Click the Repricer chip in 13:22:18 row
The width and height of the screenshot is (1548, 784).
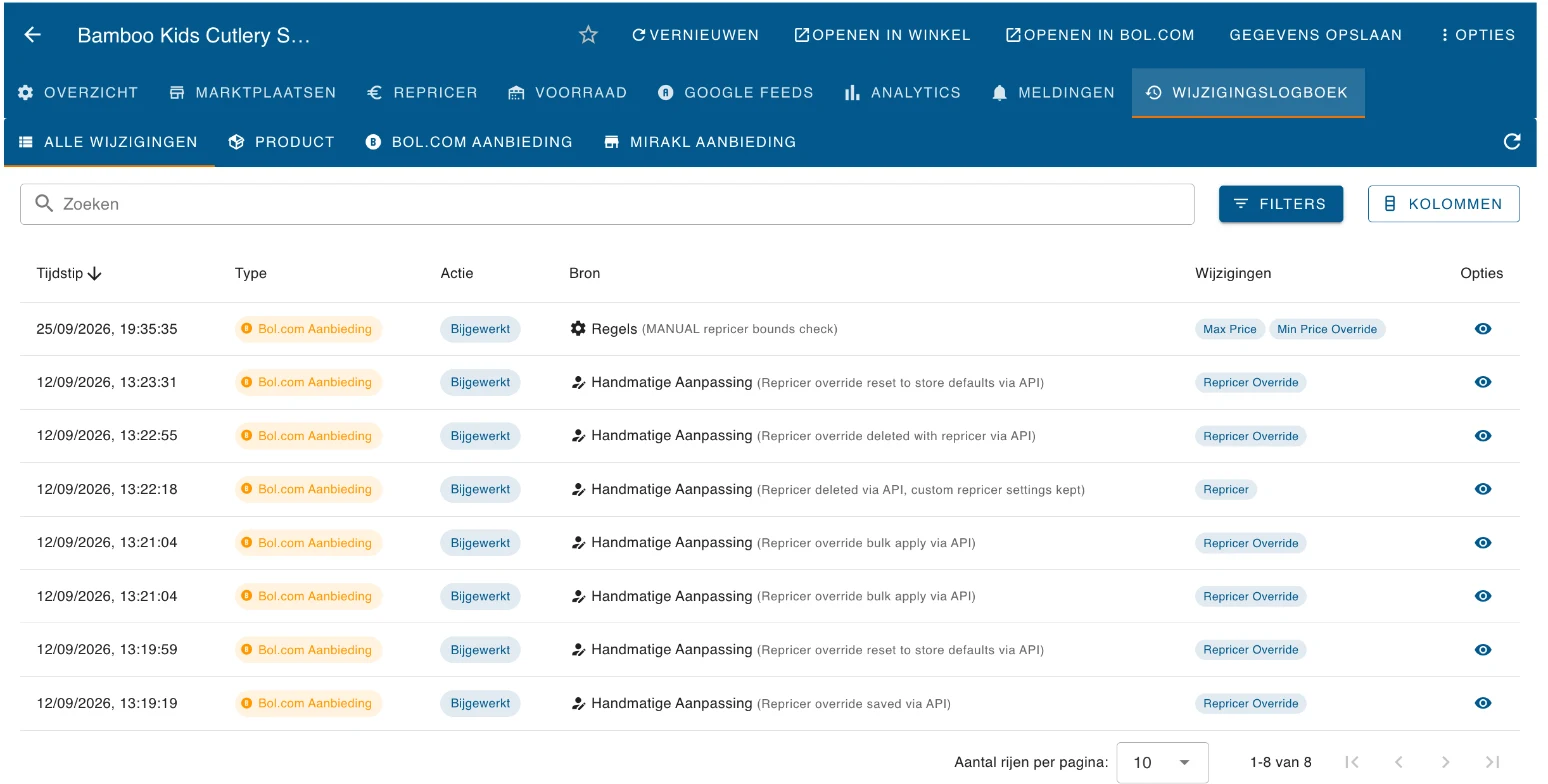tap(1226, 490)
